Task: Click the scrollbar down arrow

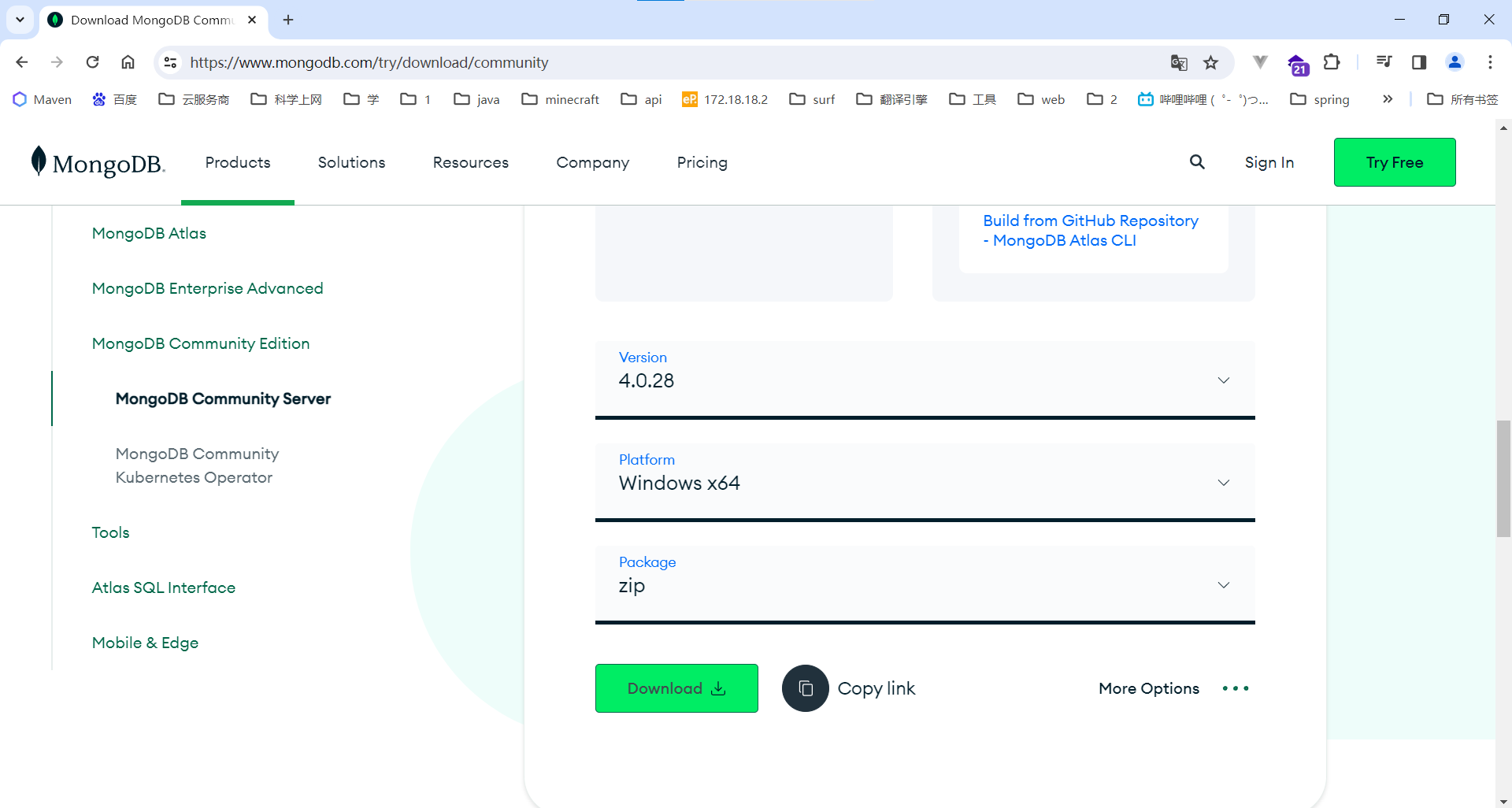Action: tap(1503, 801)
